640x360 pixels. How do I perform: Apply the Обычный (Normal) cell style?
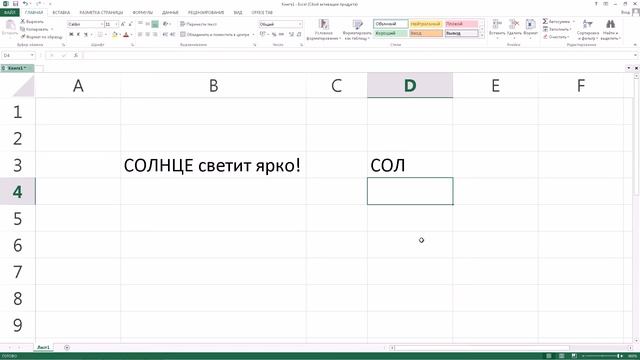pyautogui.click(x=391, y=24)
